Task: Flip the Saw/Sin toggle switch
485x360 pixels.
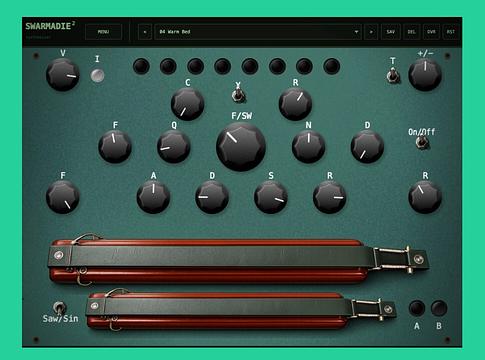Action: [x=59, y=308]
